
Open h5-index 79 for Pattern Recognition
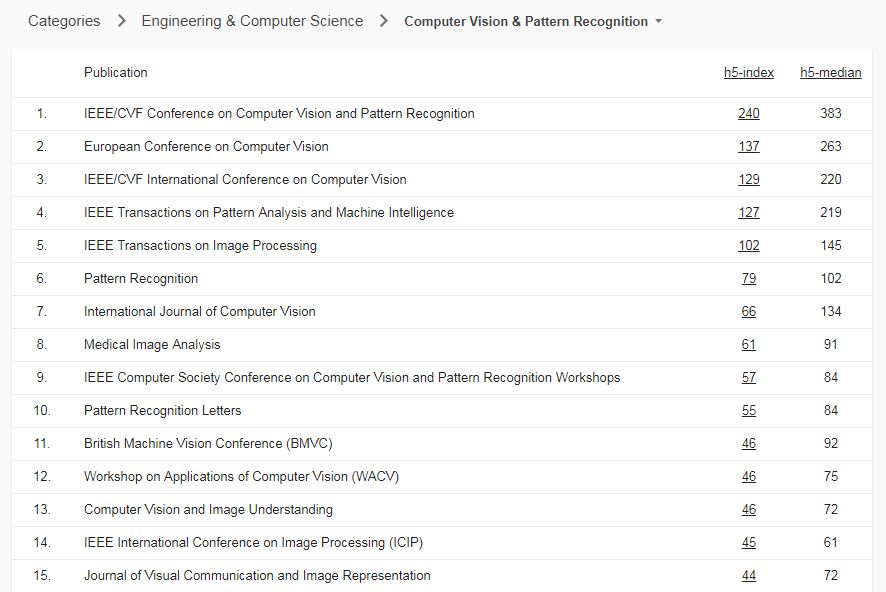pyautogui.click(x=749, y=279)
